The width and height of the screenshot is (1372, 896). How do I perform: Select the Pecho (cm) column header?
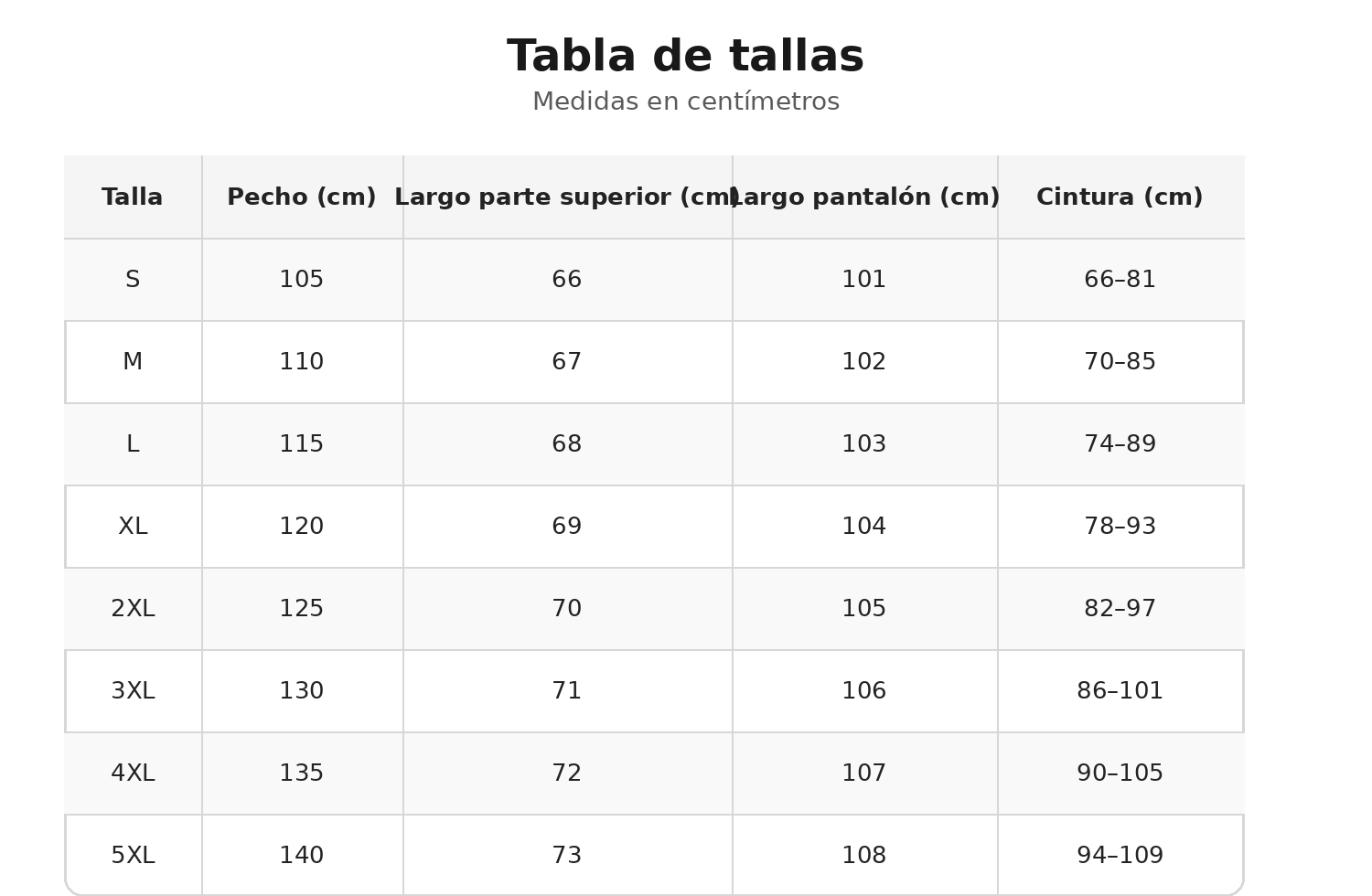click(302, 197)
